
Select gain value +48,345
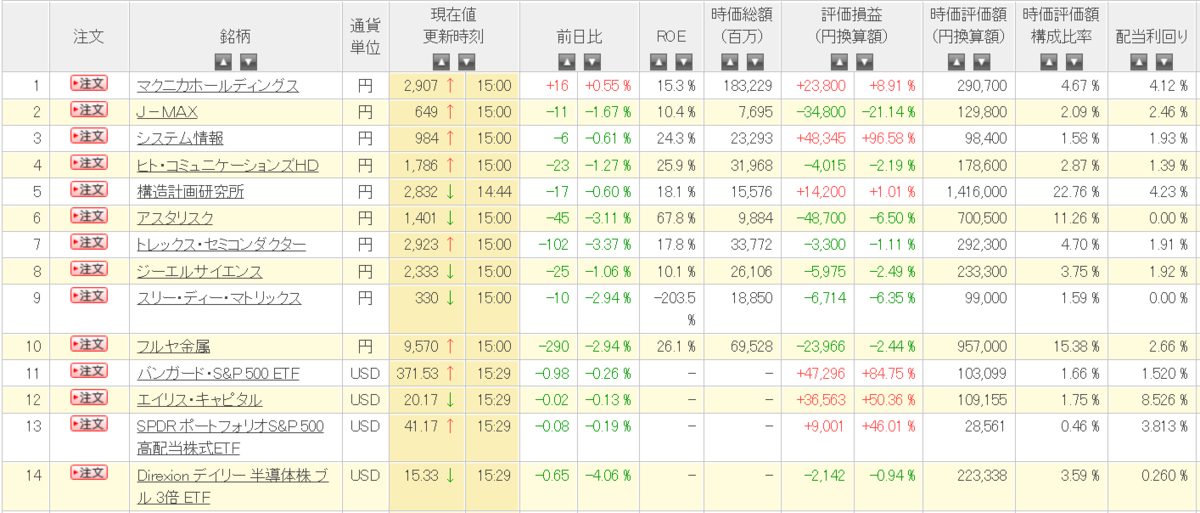pyautogui.click(x=820, y=139)
